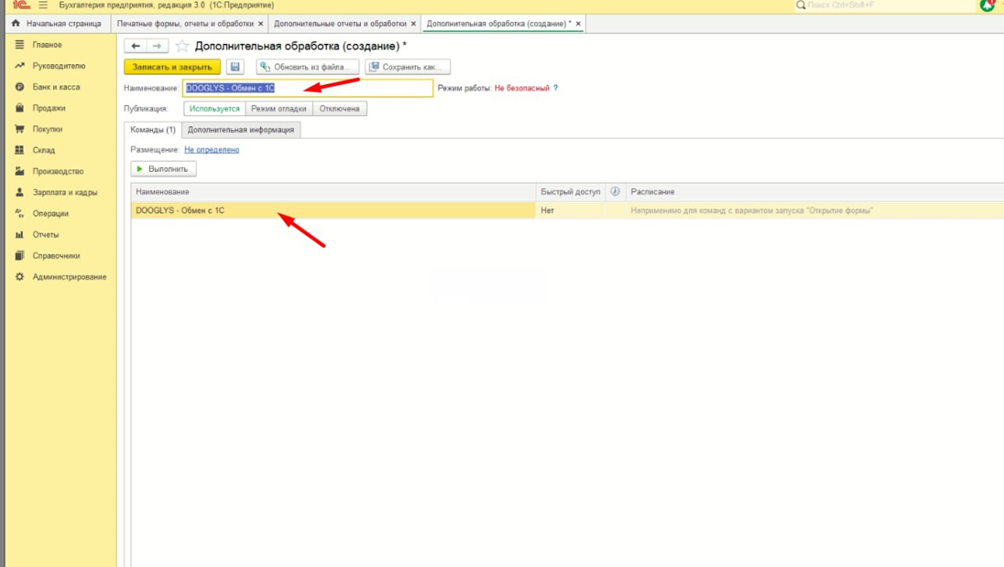Set publication to Режим отладки
Viewport: 1004px width, 567px height.
(x=279, y=109)
